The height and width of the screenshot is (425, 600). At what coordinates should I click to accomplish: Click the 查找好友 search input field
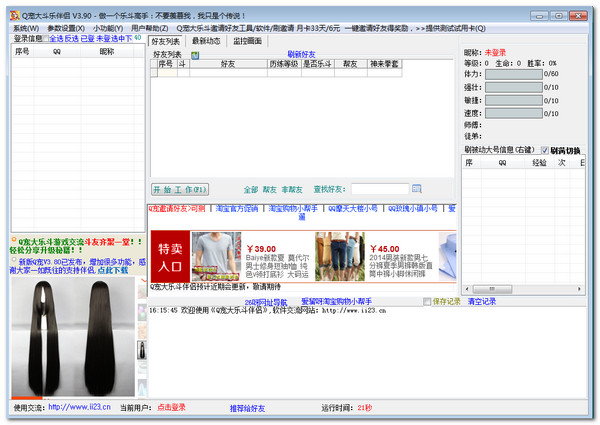point(378,188)
